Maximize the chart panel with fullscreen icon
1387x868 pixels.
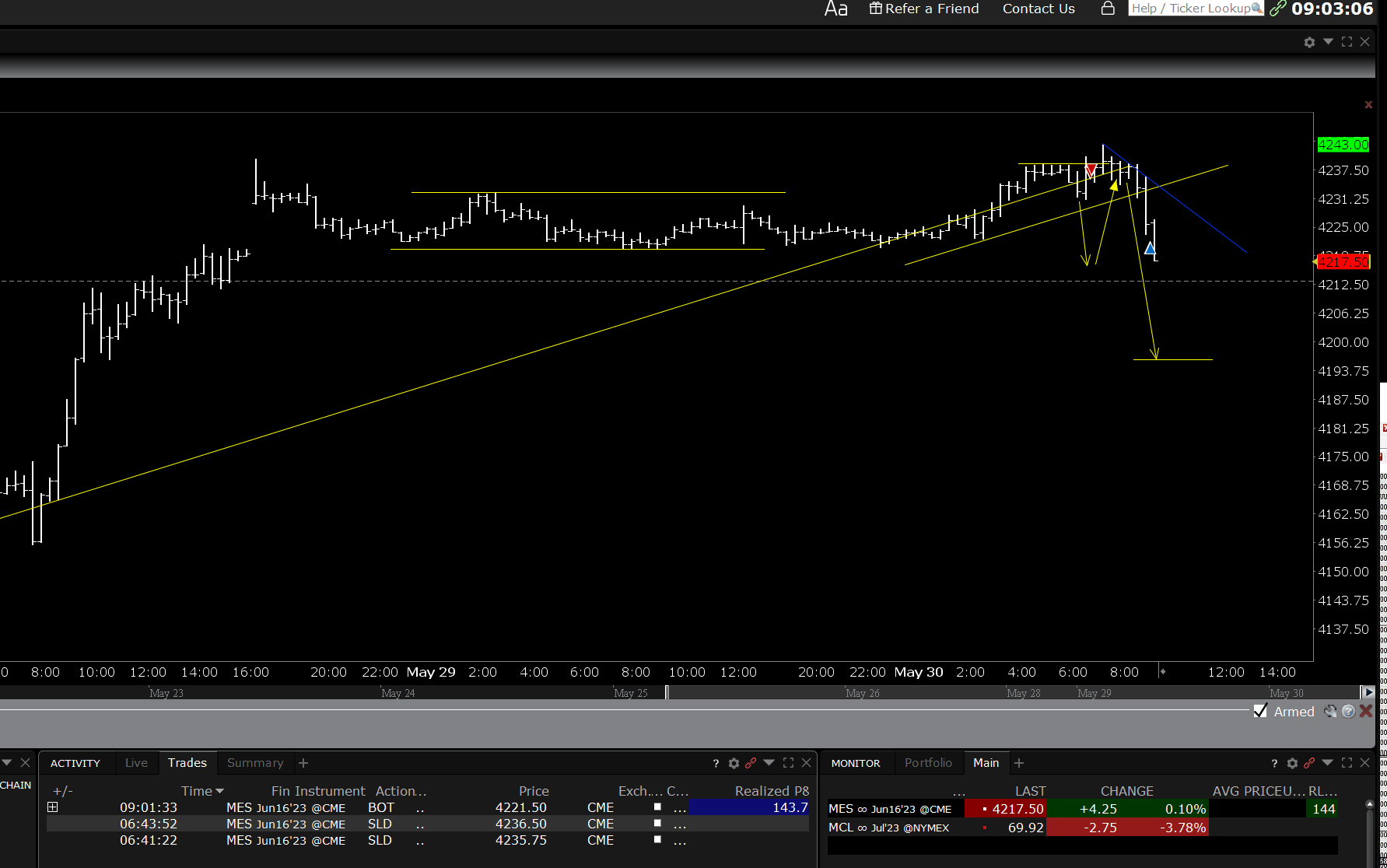[x=1347, y=41]
